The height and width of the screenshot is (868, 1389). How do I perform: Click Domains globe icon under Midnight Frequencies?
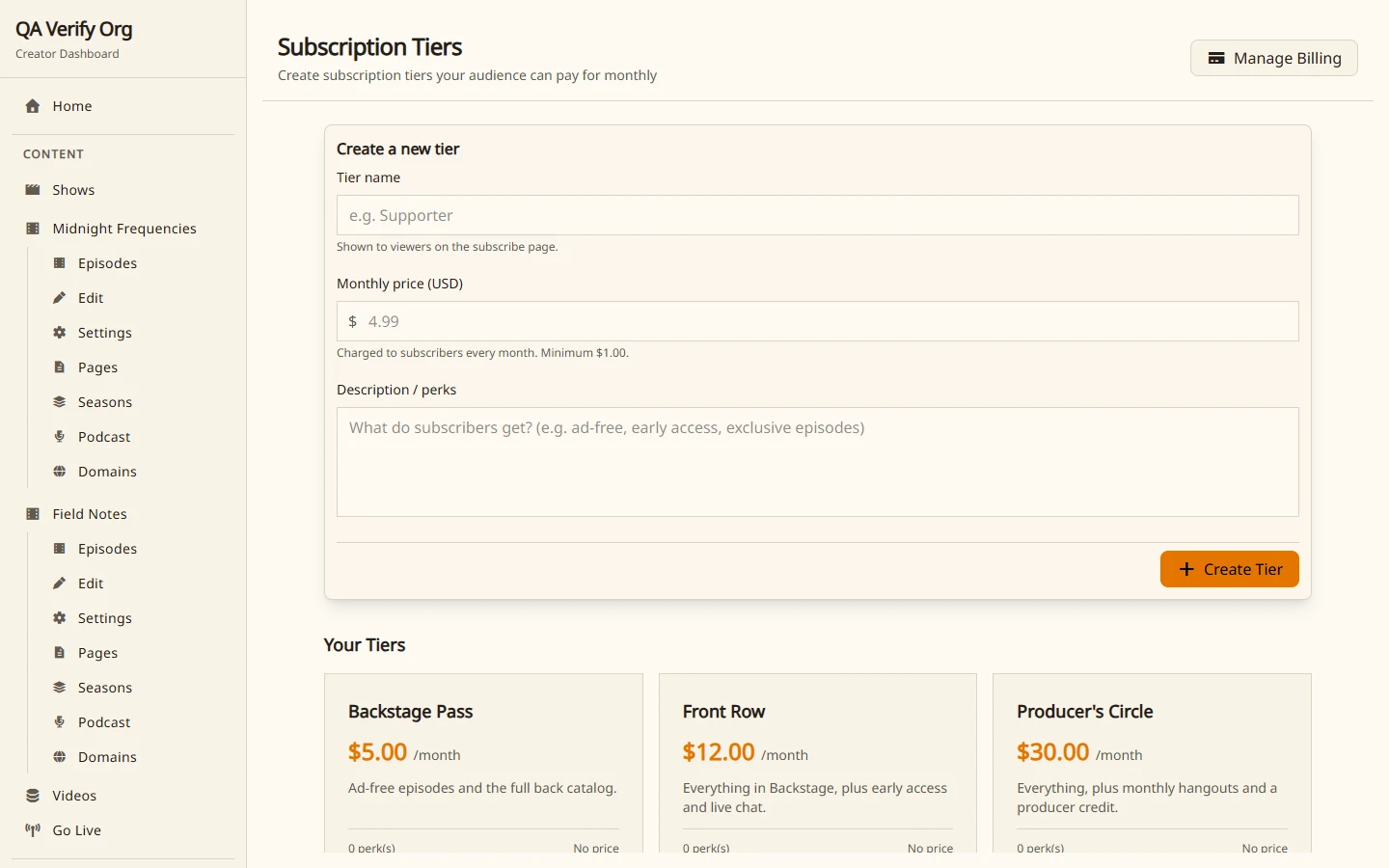click(x=59, y=472)
